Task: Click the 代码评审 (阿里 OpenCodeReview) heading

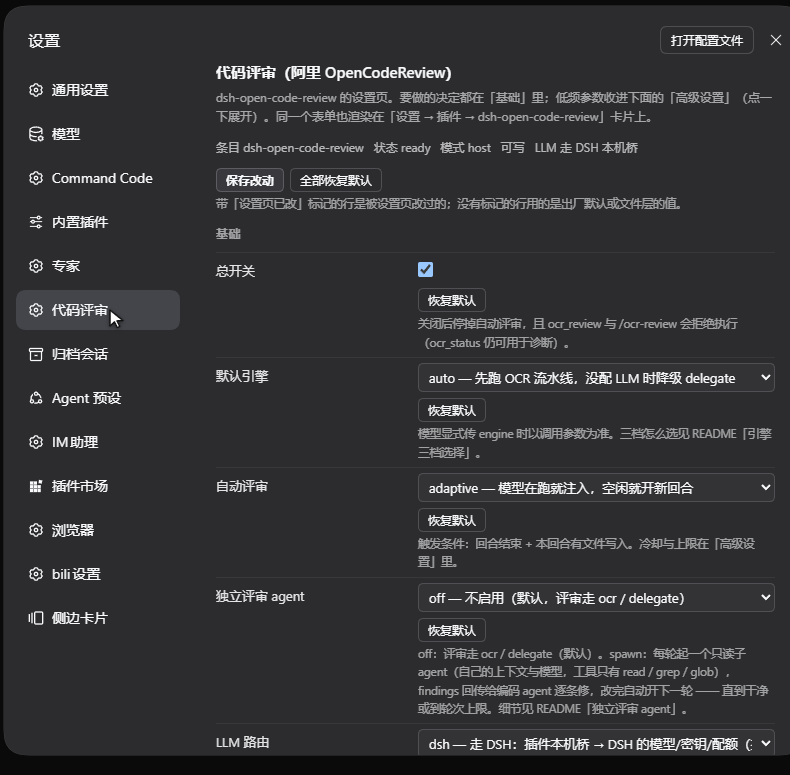Action: pos(334,73)
